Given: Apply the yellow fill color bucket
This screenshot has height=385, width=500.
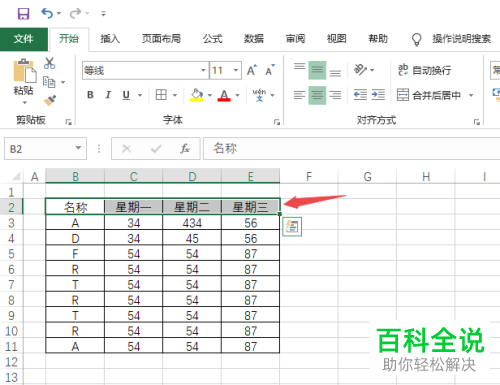Looking at the screenshot, I should pyautogui.click(x=197, y=95).
